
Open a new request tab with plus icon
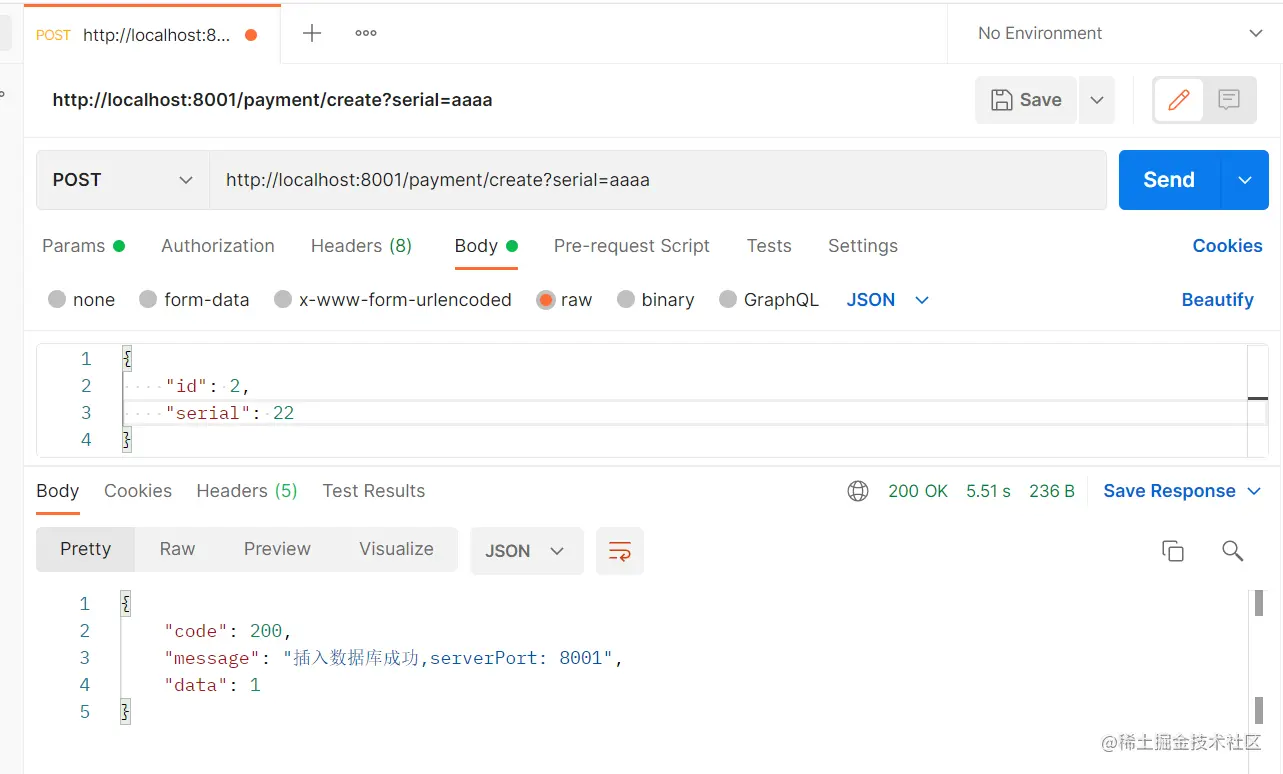click(x=312, y=33)
